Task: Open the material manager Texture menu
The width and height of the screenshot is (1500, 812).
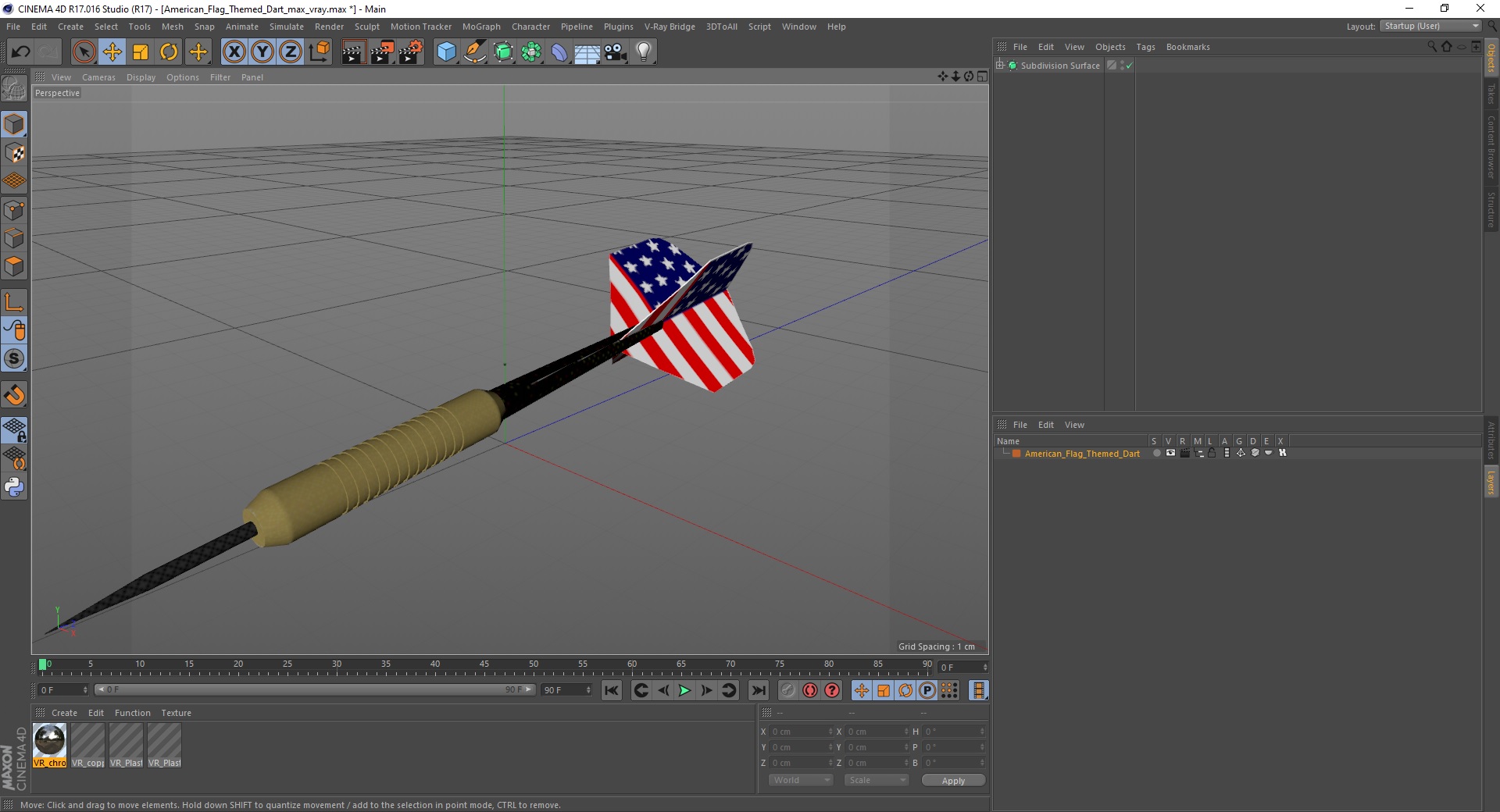Action: point(176,713)
